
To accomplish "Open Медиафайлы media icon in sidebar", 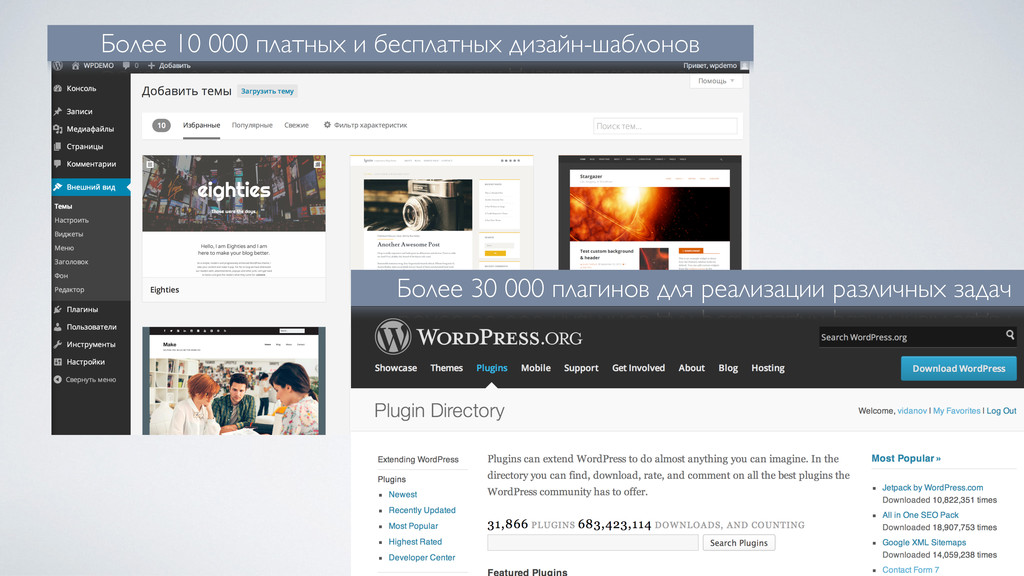I will 57,129.
